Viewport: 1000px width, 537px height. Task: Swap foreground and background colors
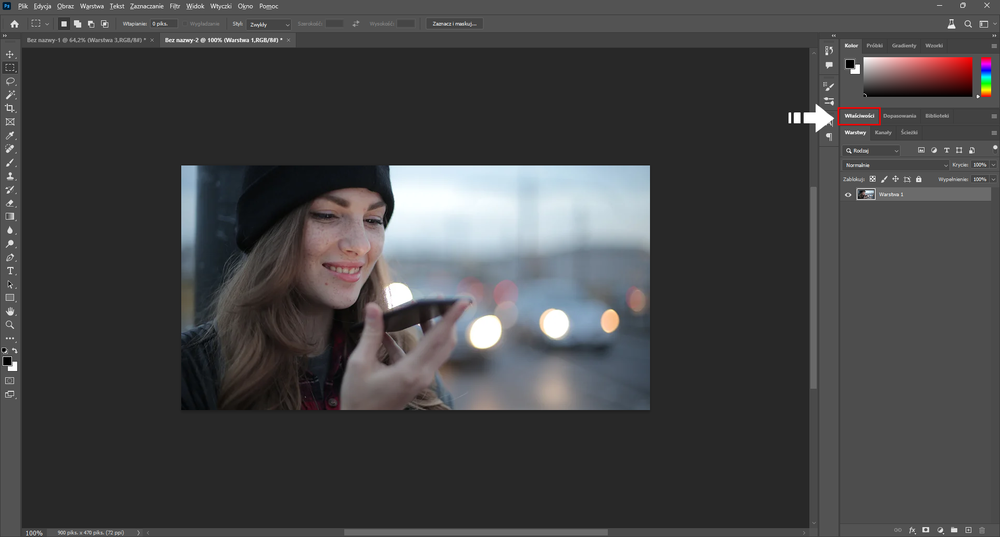coord(15,351)
